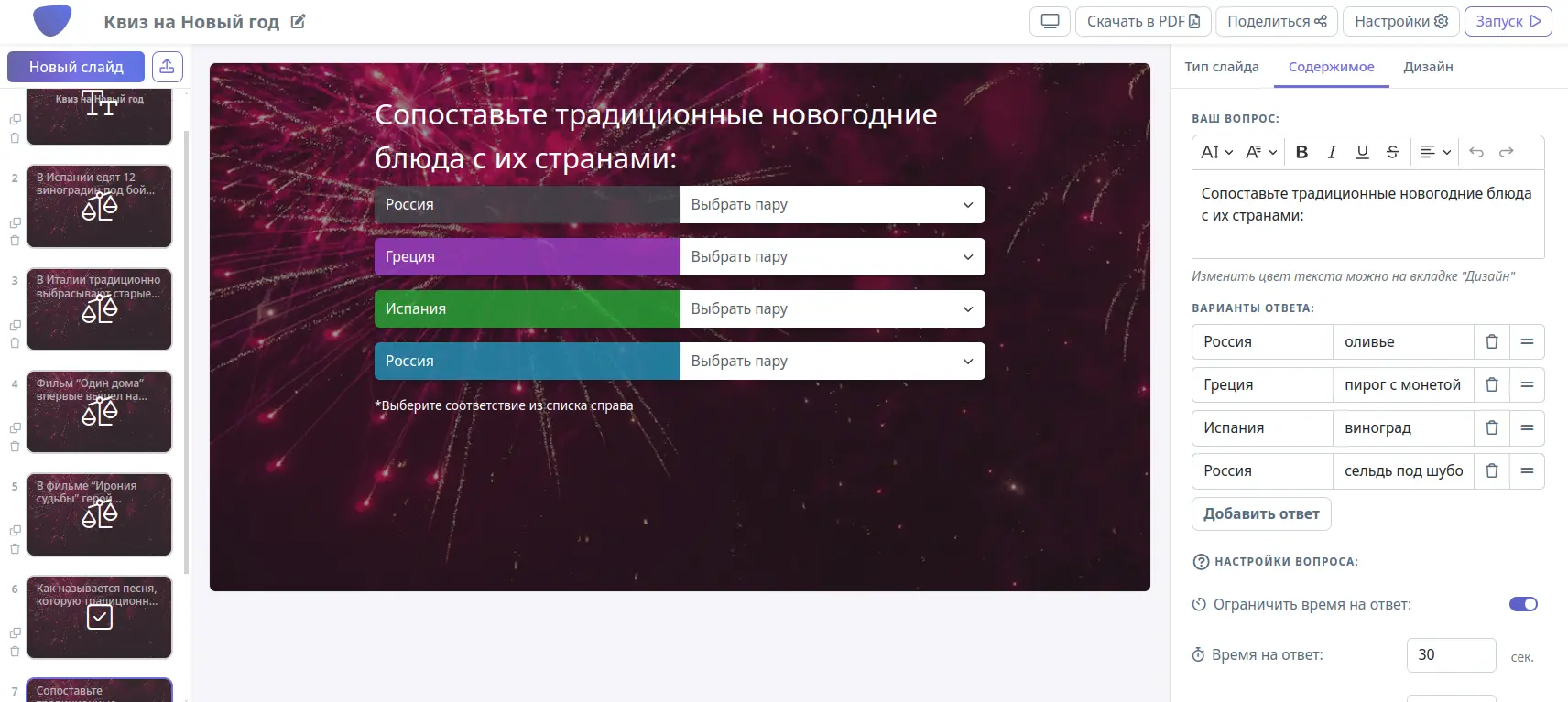1568x702 pixels.
Task: Click the help icon beside Настройки вопроса
Action: (x=1201, y=562)
